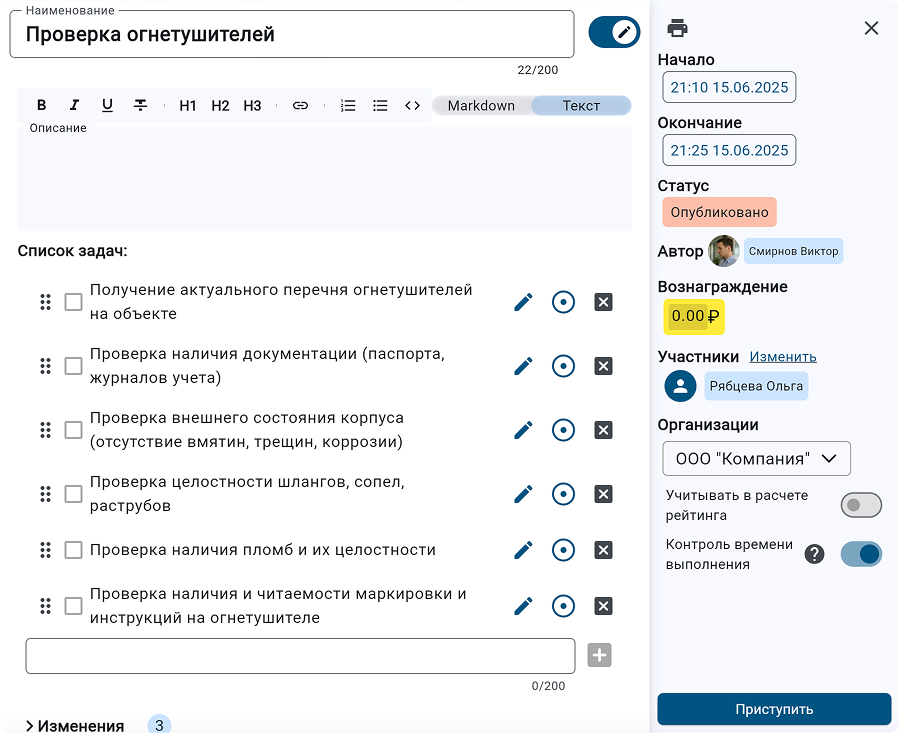This screenshot has height=733, width=899.
Task: Delete task 'Проверка внешнего состояния корпуса'
Action: (603, 430)
